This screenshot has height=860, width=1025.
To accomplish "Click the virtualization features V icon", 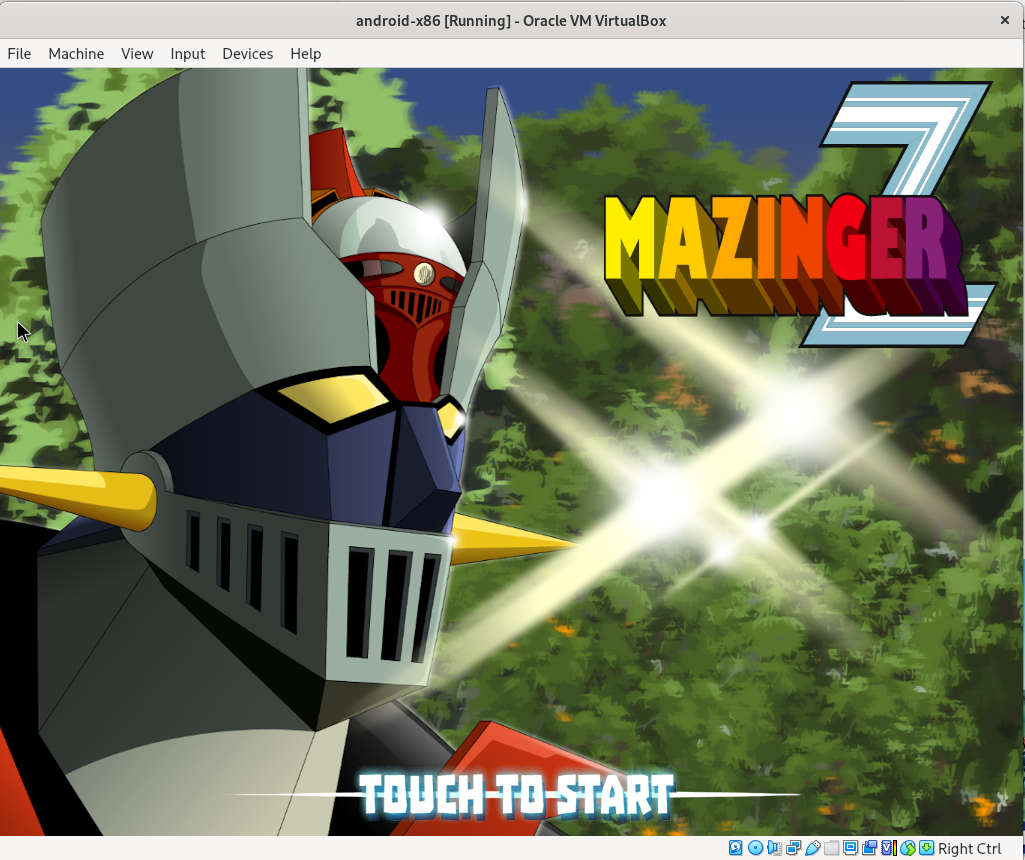I will click(x=888, y=848).
